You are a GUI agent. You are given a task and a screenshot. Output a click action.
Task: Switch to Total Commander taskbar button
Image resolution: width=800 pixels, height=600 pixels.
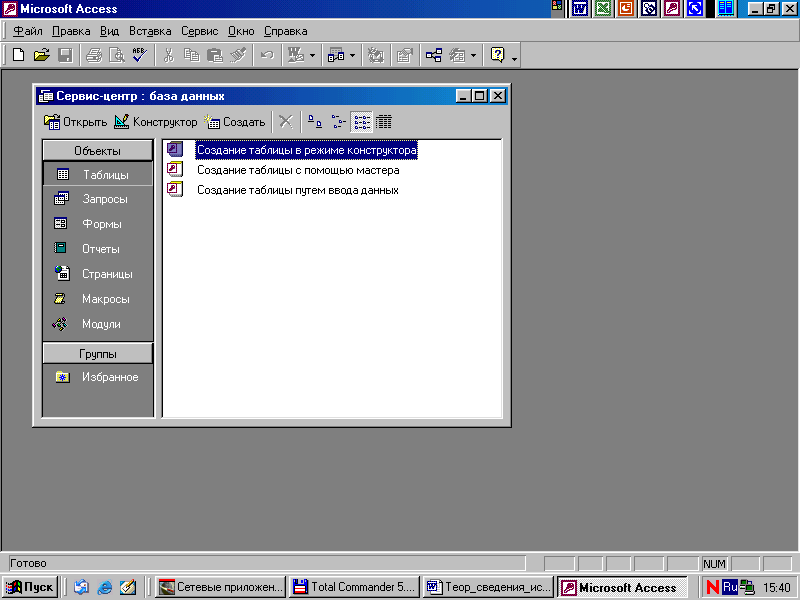(354, 587)
